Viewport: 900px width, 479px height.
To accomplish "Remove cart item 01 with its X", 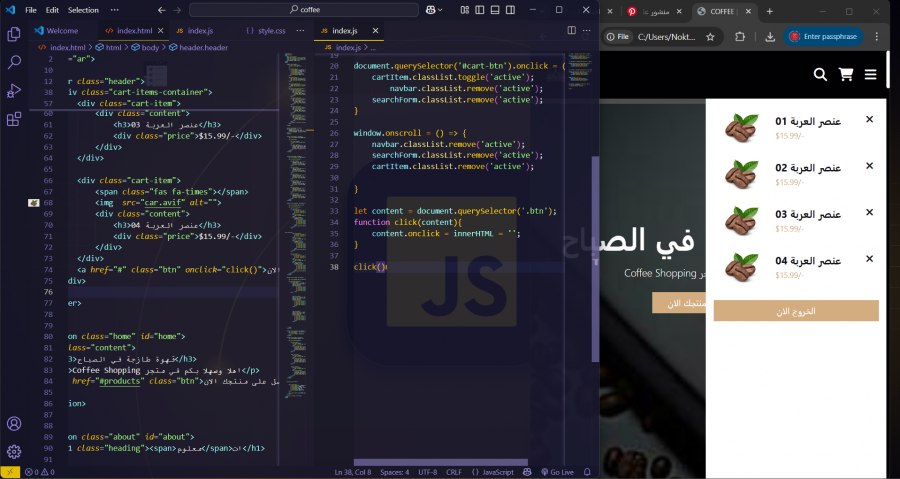I will (869, 120).
